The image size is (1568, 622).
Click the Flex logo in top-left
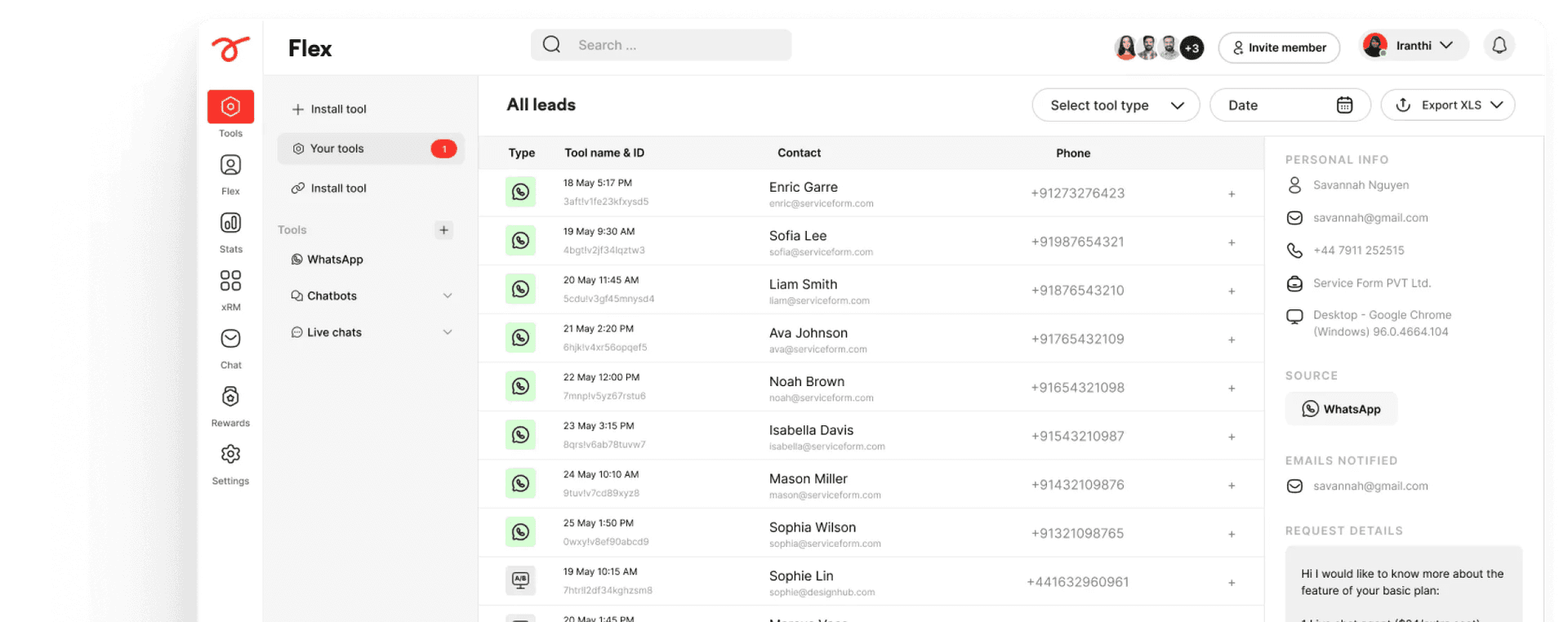(230, 48)
